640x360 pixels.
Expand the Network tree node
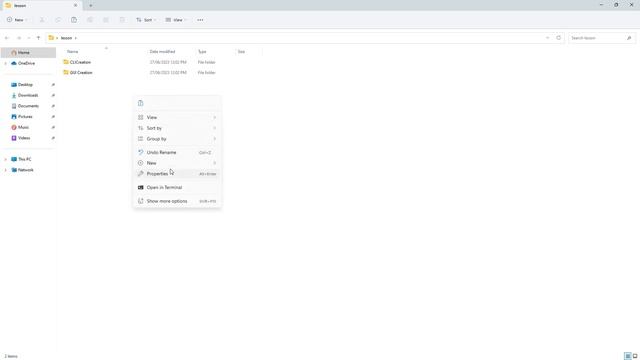5,170
